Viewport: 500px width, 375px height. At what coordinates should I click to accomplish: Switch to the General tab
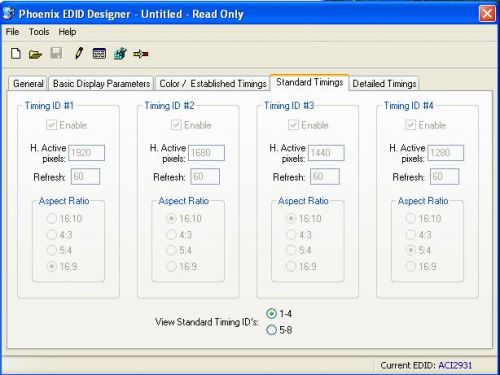click(28, 83)
